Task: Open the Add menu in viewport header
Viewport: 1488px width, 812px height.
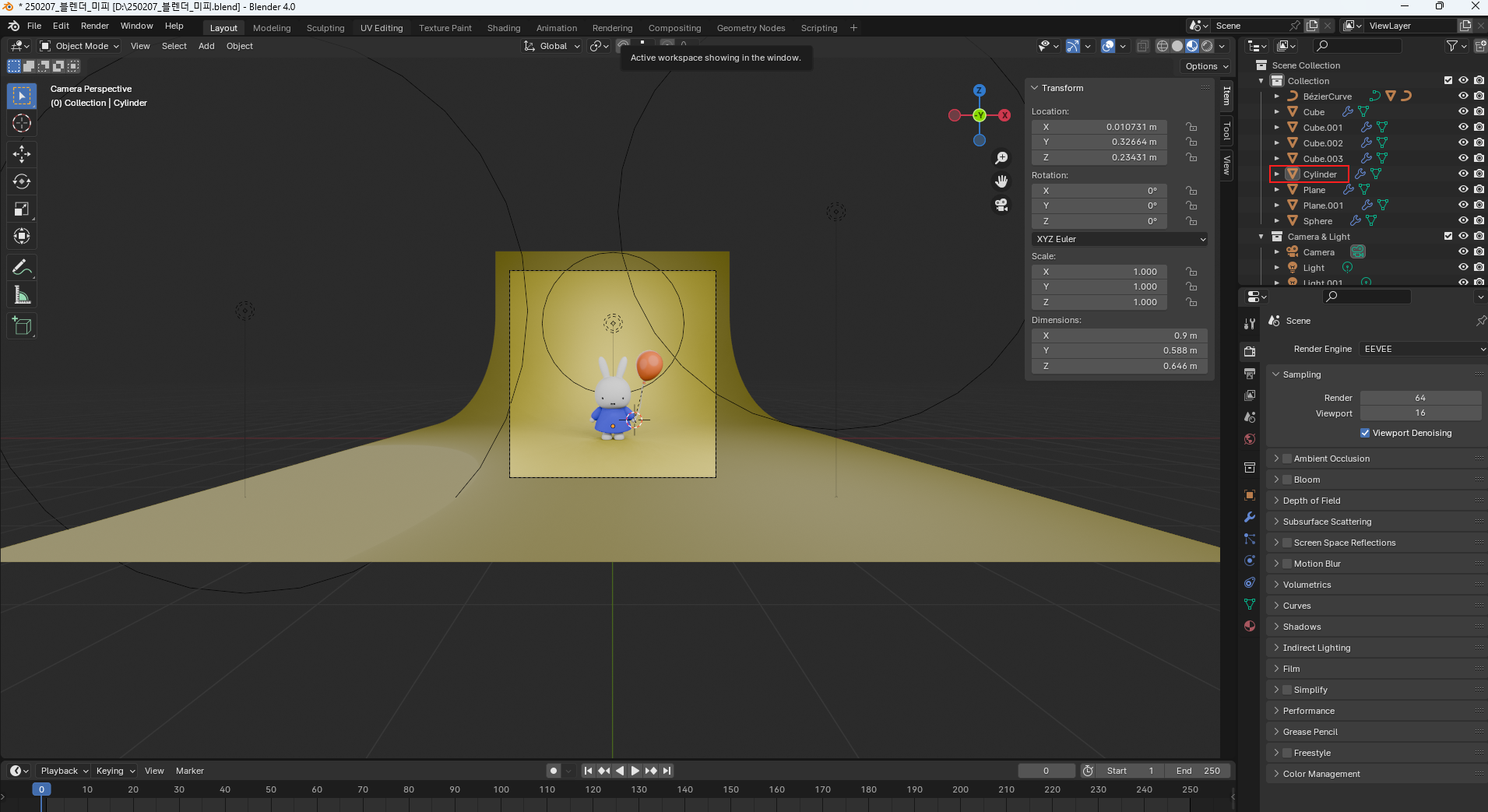Action: (x=206, y=46)
